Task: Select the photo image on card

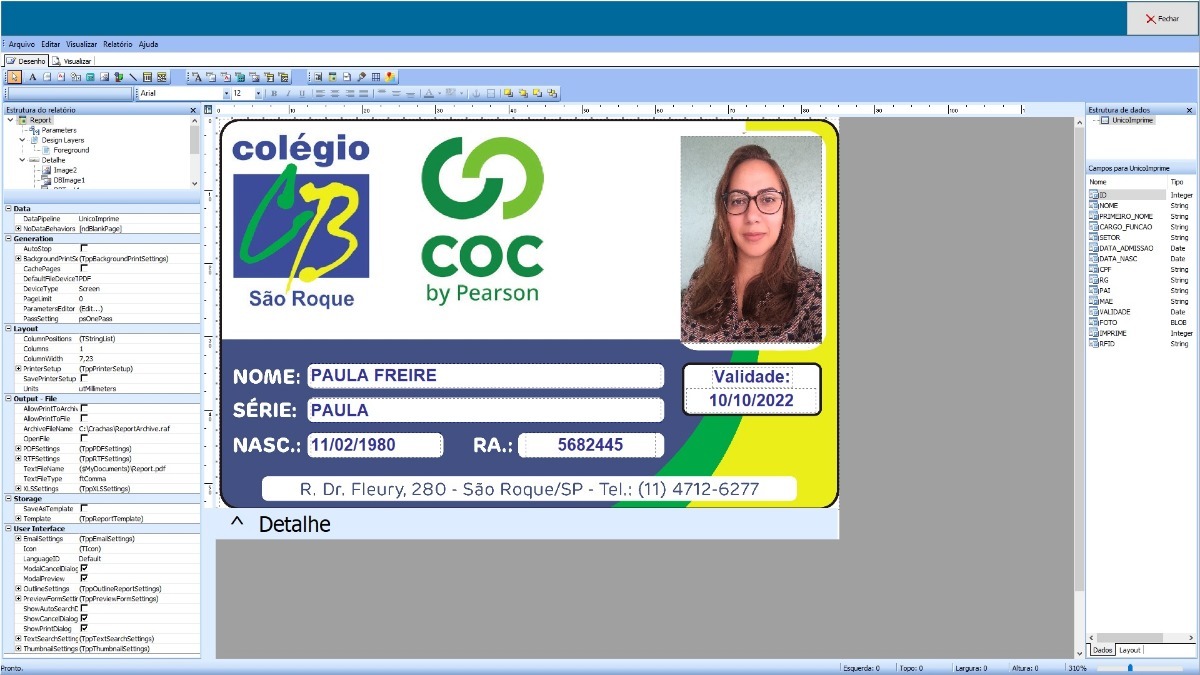Action: tap(751, 240)
